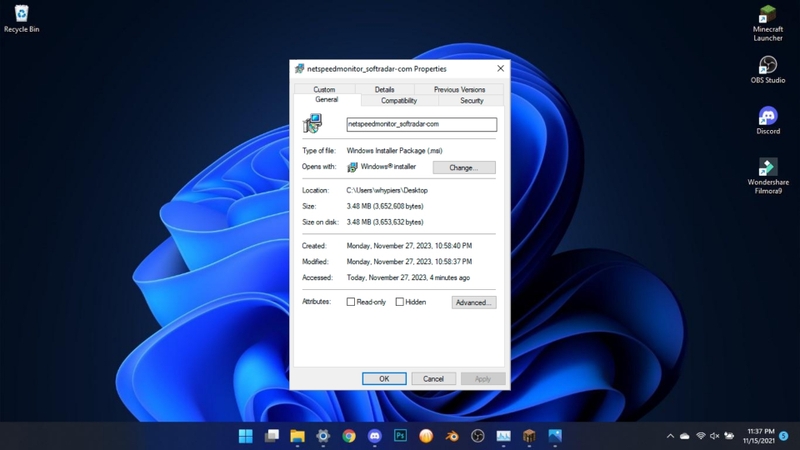Open the OneDrive cloud tray icon
The width and height of the screenshot is (800, 450).
(x=685, y=436)
